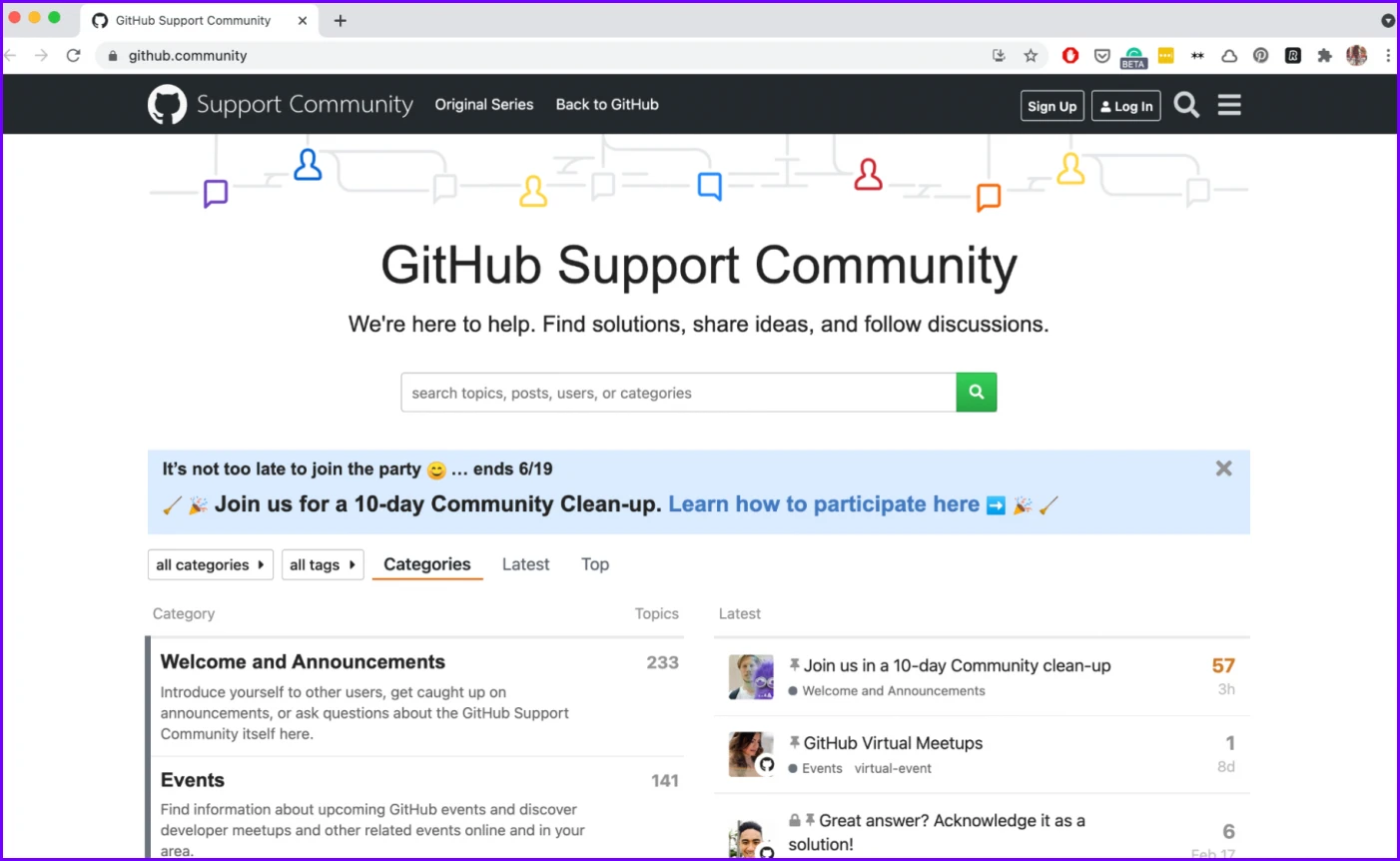Viewport: 1400px width, 861px height.
Task: Click the Pinterest extension icon
Action: pos(1261,56)
